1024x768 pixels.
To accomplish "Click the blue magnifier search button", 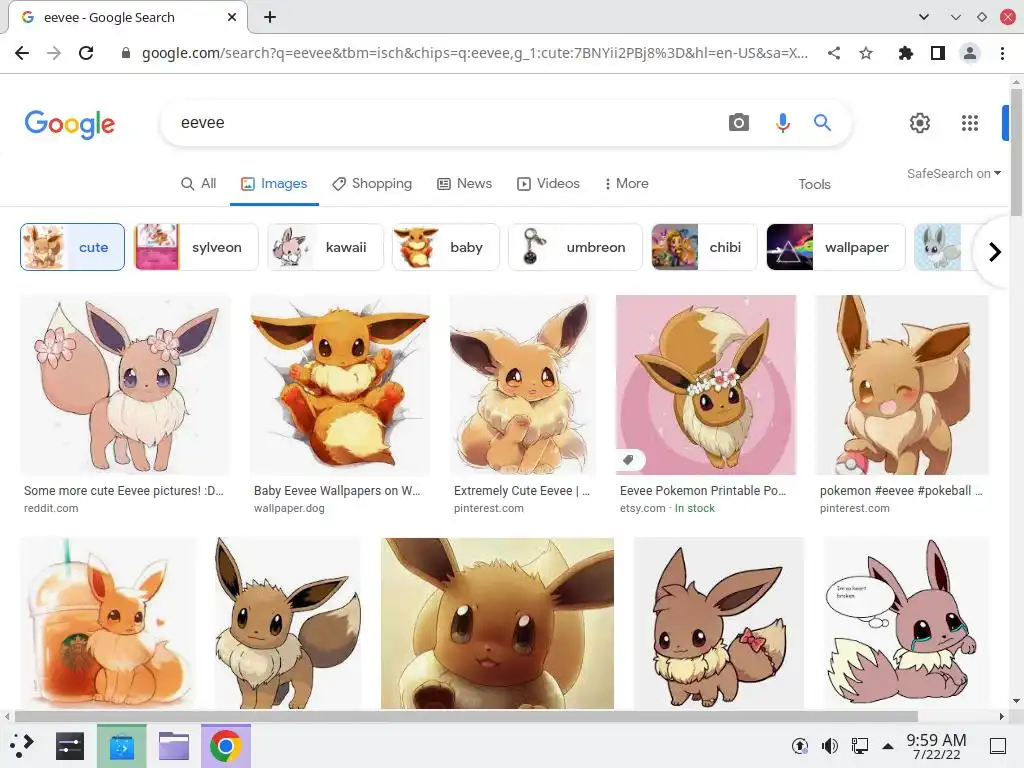I will (822, 122).
